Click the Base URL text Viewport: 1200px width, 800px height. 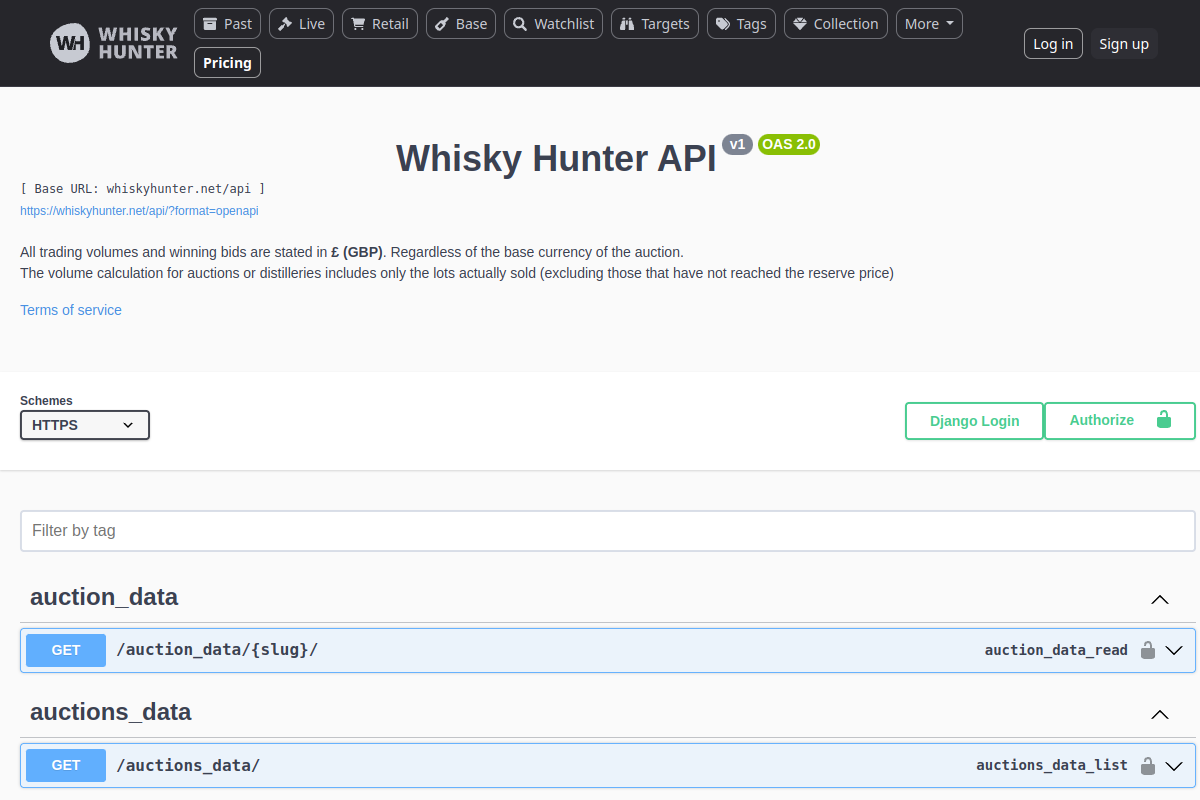142,188
